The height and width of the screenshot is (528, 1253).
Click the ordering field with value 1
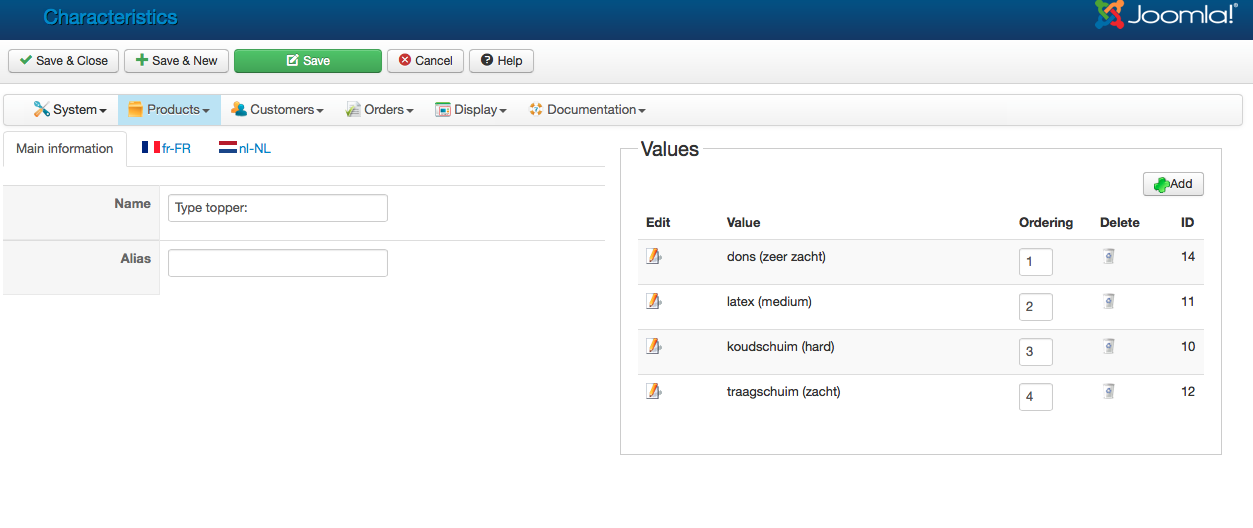(x=1036, y=262)
